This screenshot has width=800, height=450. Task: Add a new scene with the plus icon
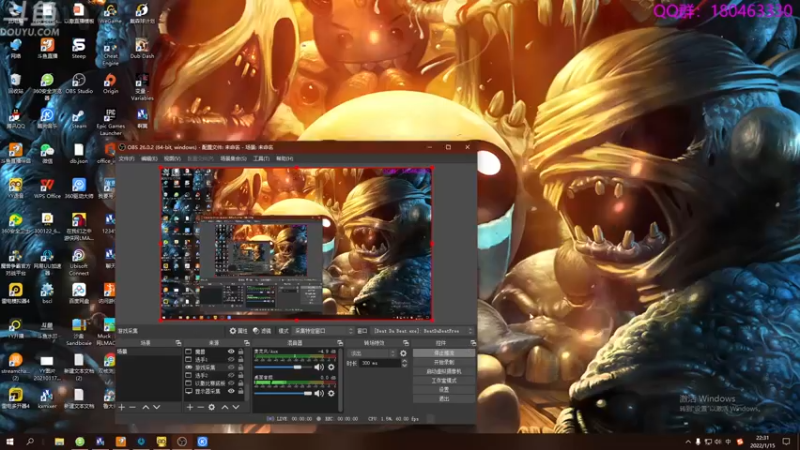pos(121,407)
